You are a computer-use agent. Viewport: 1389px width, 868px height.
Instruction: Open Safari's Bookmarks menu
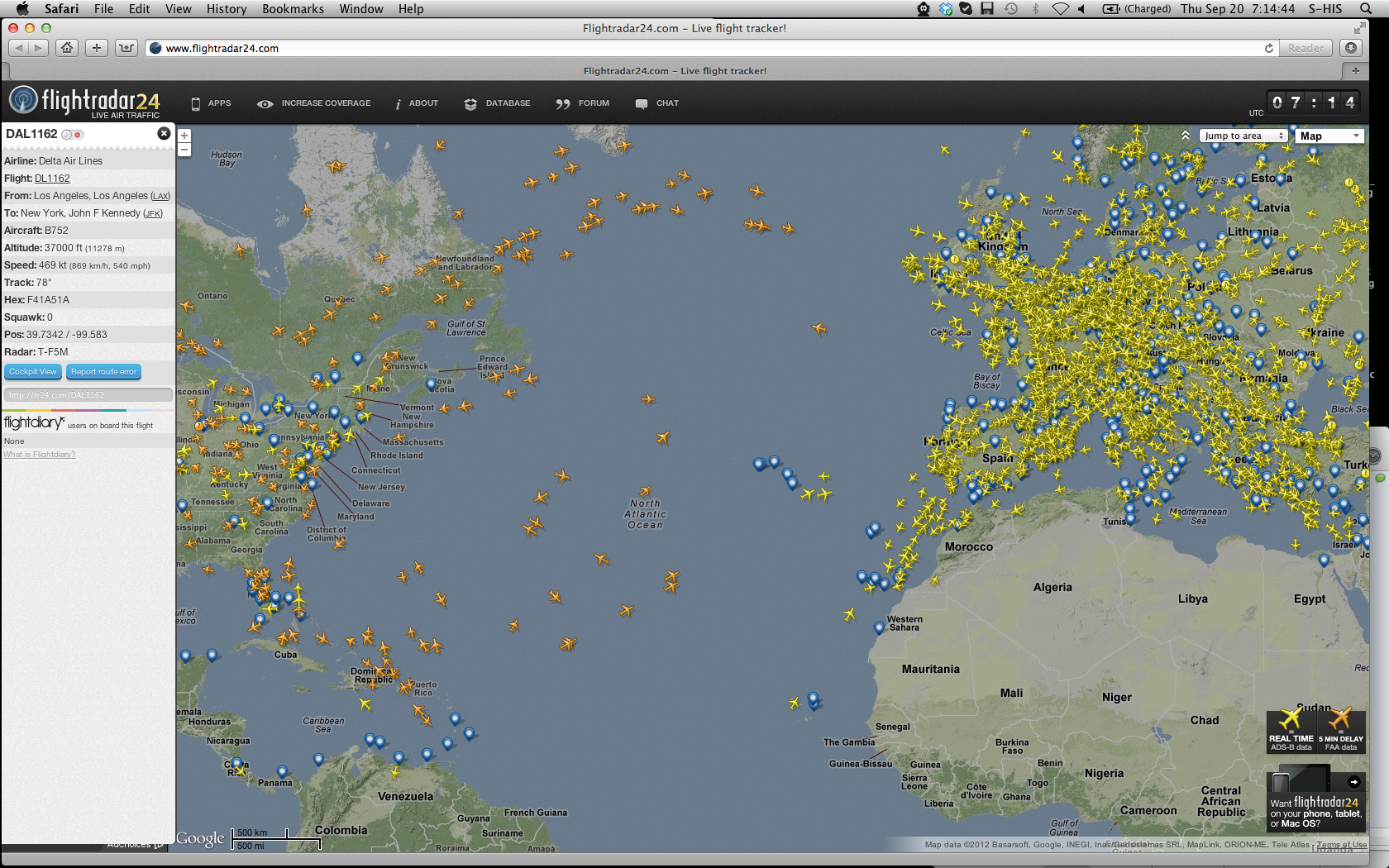(293, 8)
